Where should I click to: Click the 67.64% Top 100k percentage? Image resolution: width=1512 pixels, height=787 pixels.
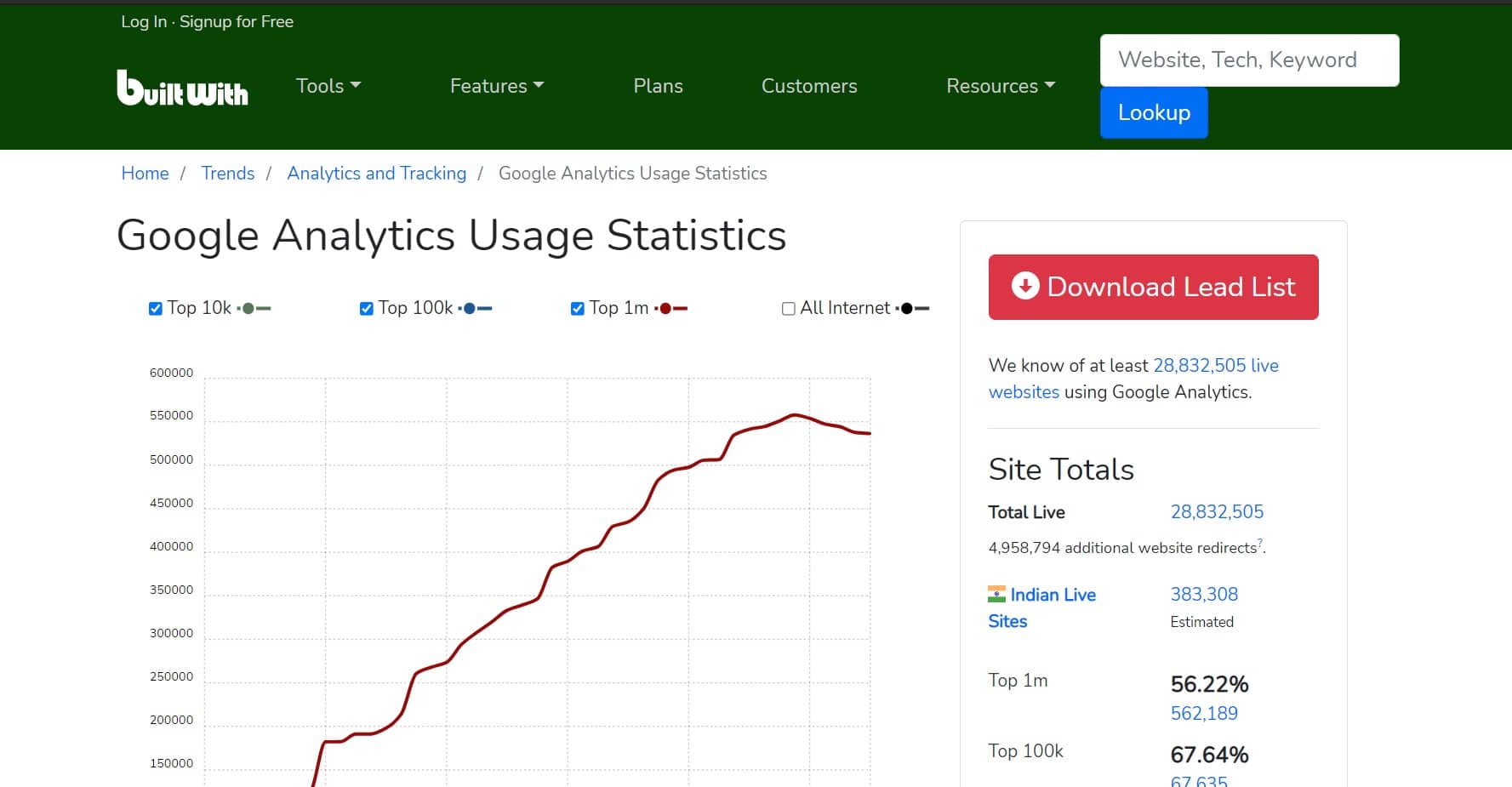(1209, 755)
